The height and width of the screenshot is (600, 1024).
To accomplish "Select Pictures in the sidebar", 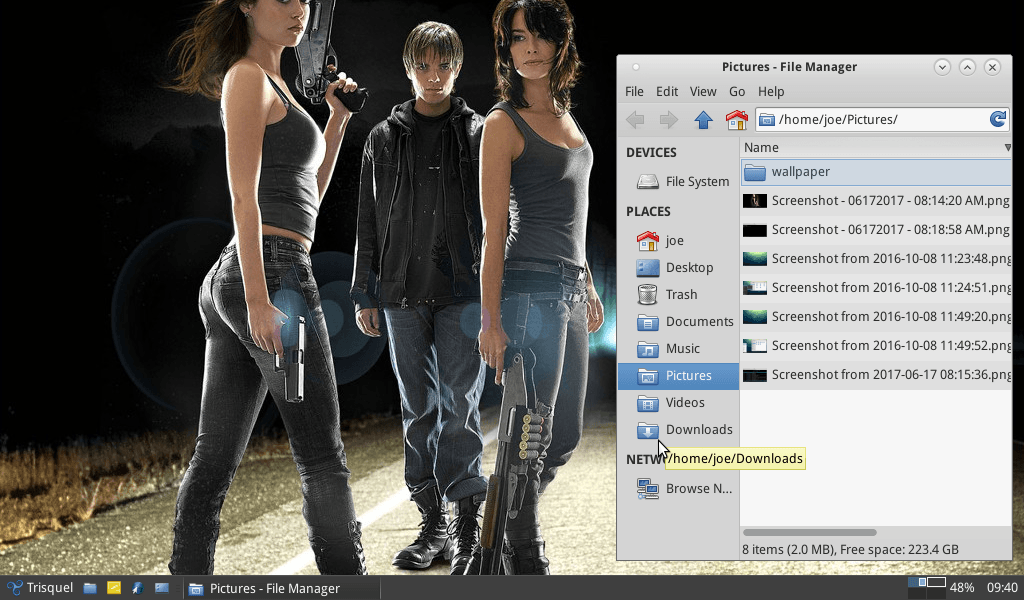I will click(x=679, y=375).
